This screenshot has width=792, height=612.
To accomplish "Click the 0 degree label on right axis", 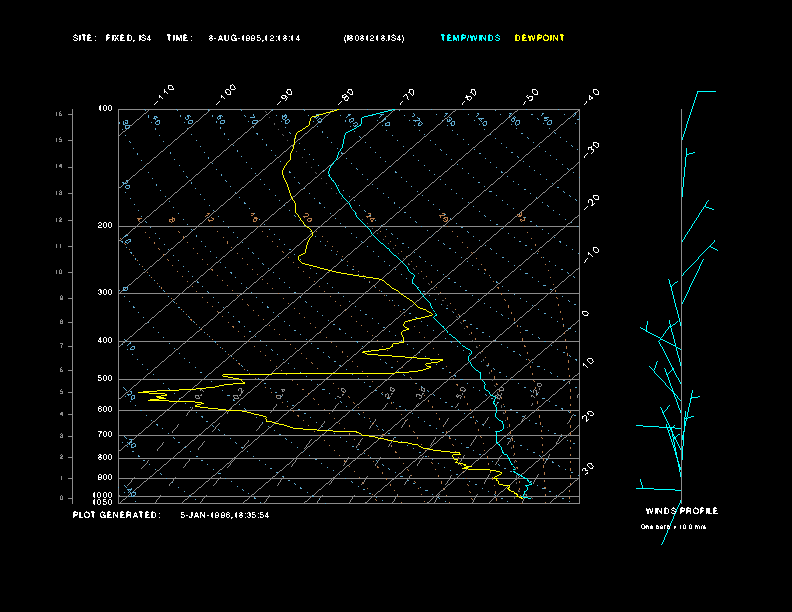I will tap(585, 314).
